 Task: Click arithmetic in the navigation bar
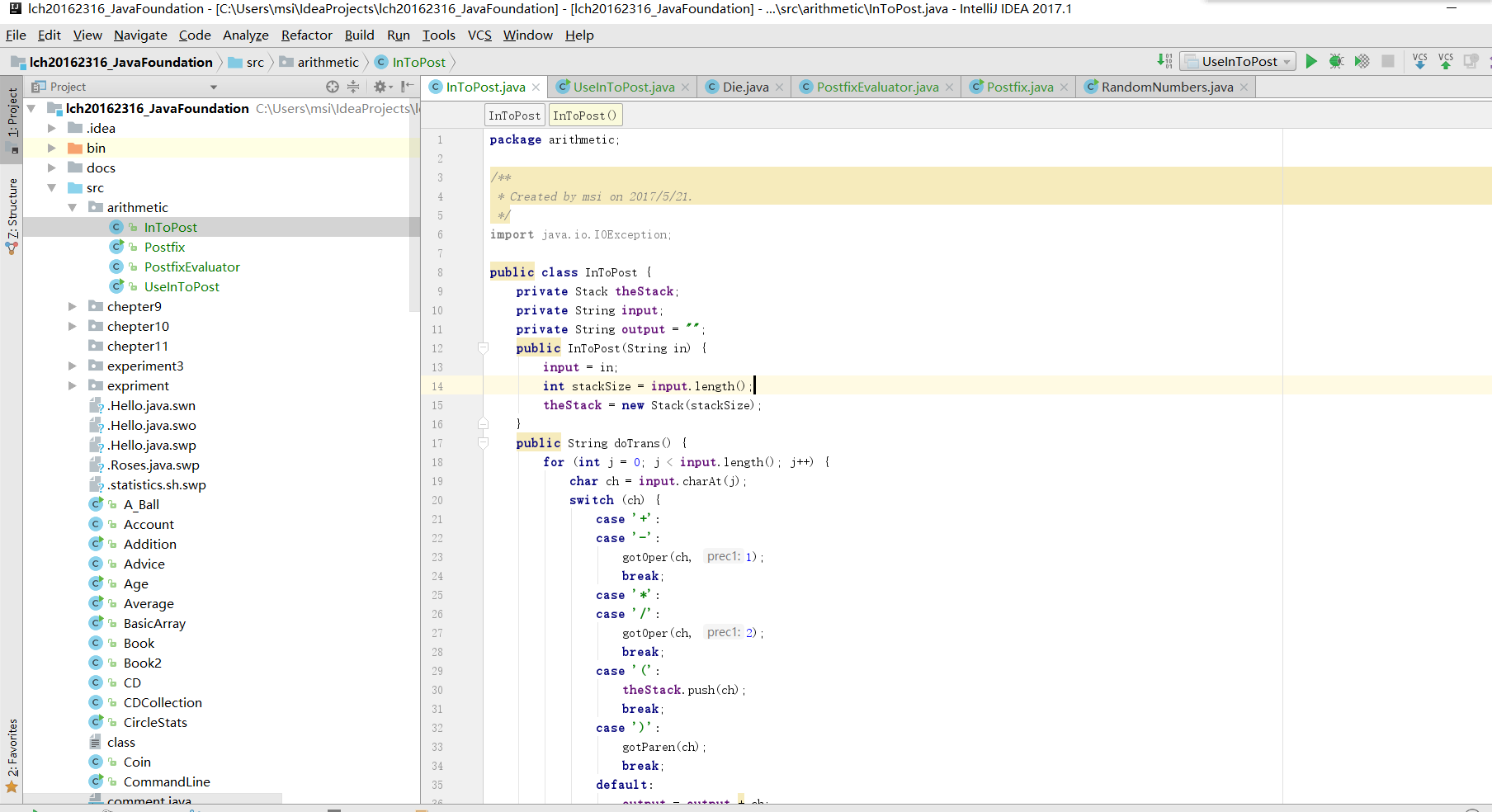coord(319,62)
